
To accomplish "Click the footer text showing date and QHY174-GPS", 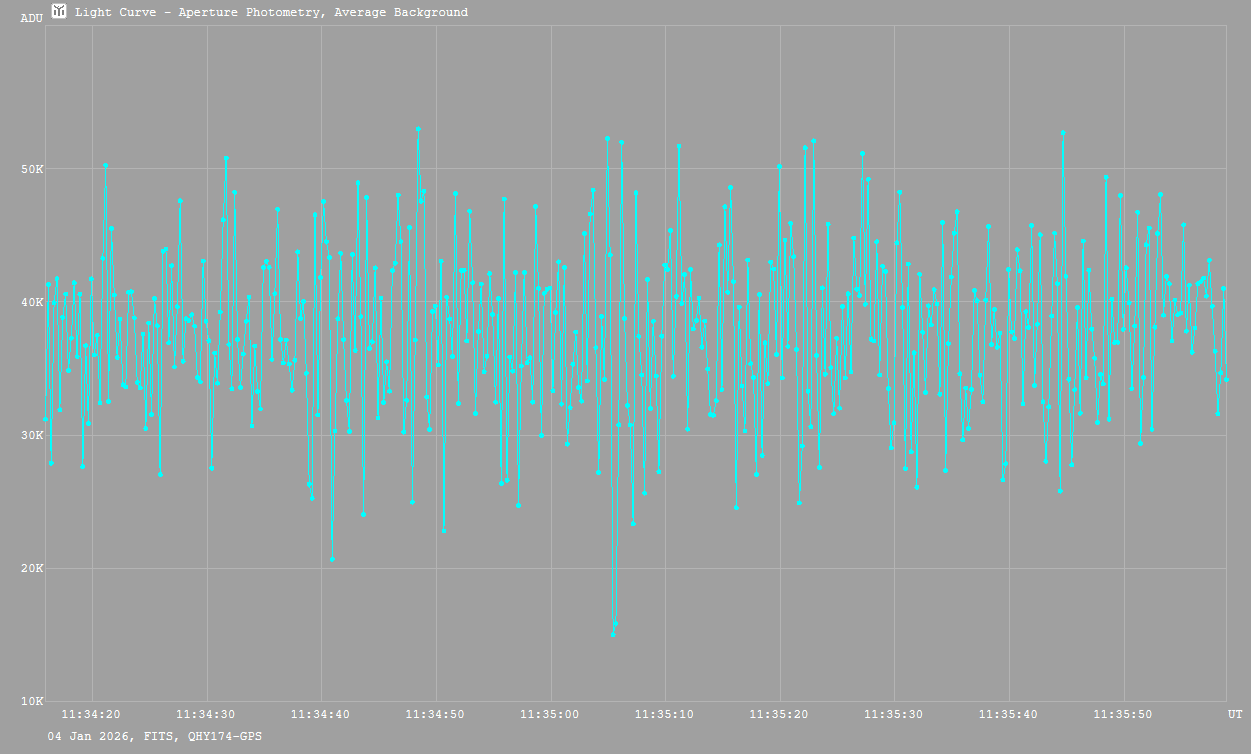I will point(155,736).
